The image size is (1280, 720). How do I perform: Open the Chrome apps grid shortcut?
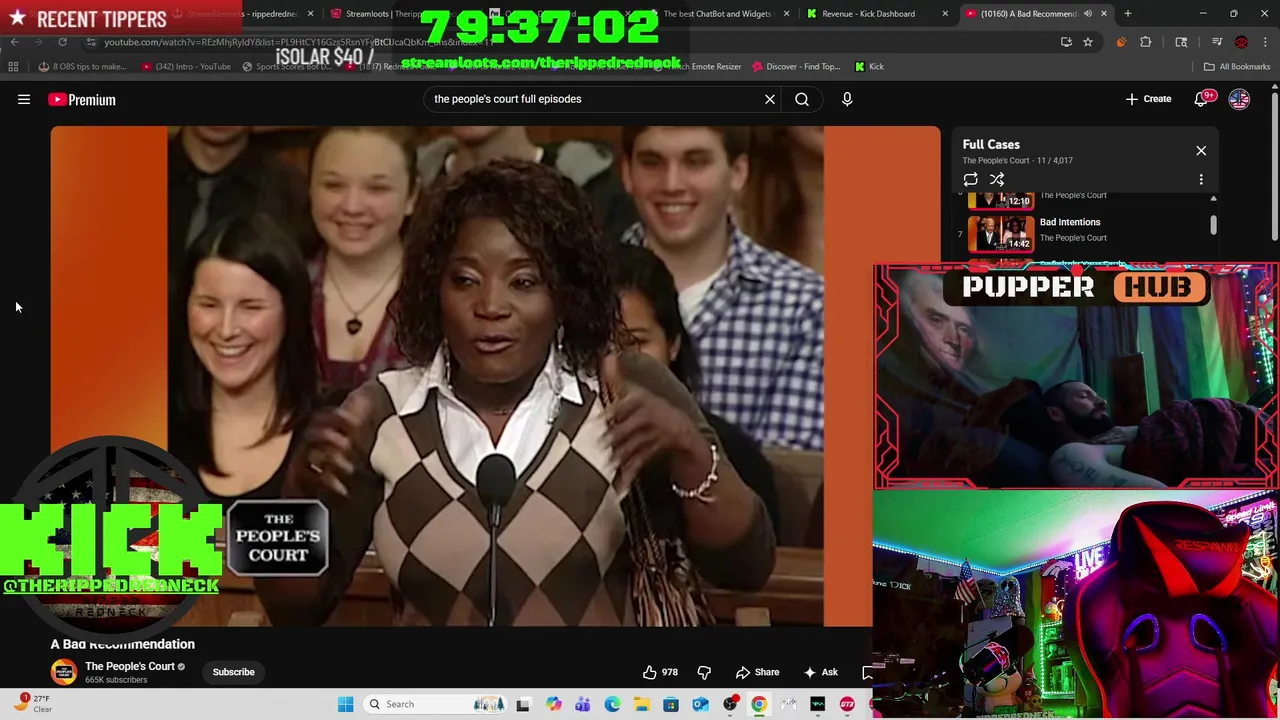[13, 66]
